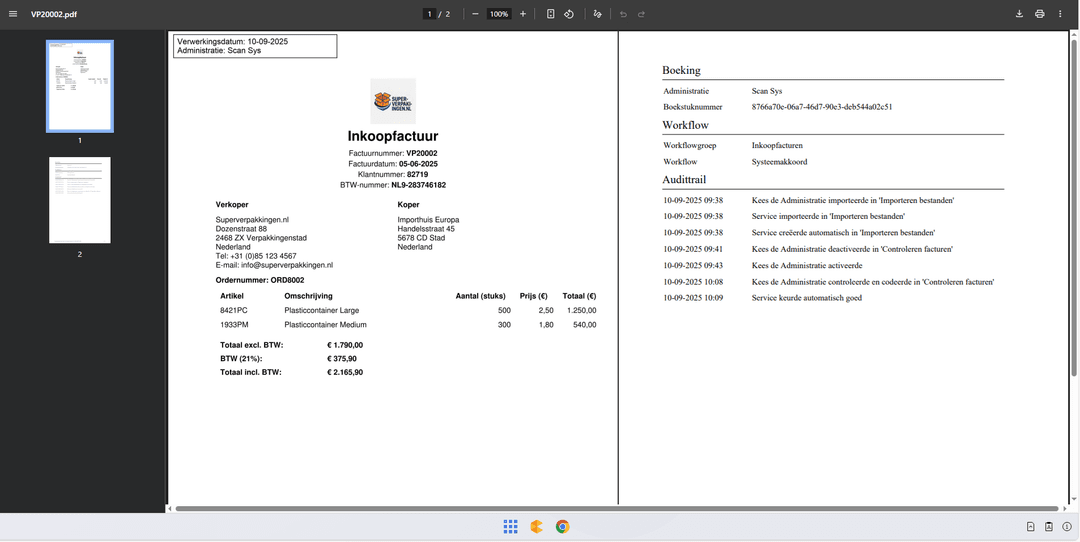The width and height of the screenshot is (1080, 542).
Task: Open the app launcher grid in the taskbar
Action: (x=510, y=527)
